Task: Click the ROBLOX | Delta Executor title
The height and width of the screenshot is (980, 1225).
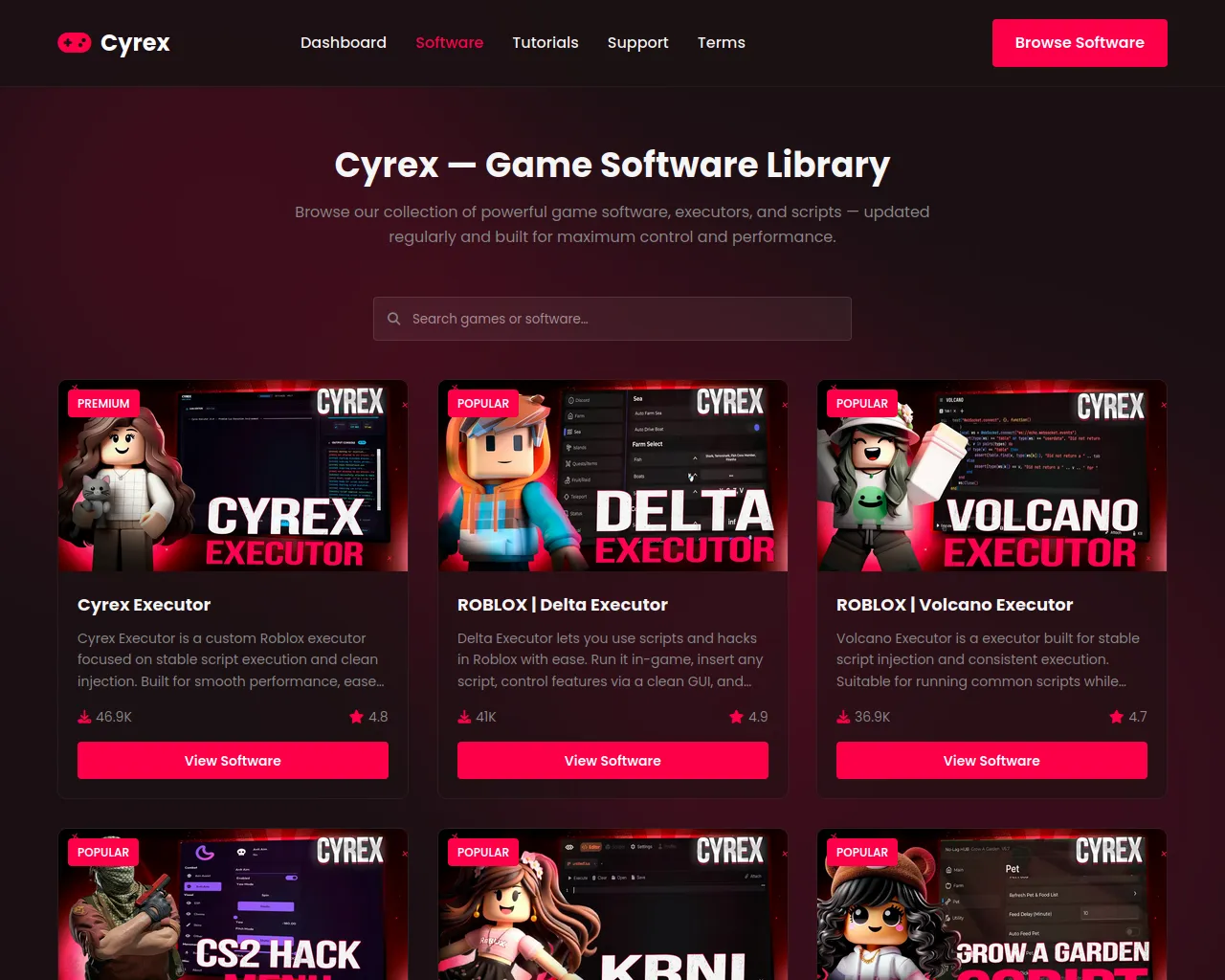Action: 563,605
